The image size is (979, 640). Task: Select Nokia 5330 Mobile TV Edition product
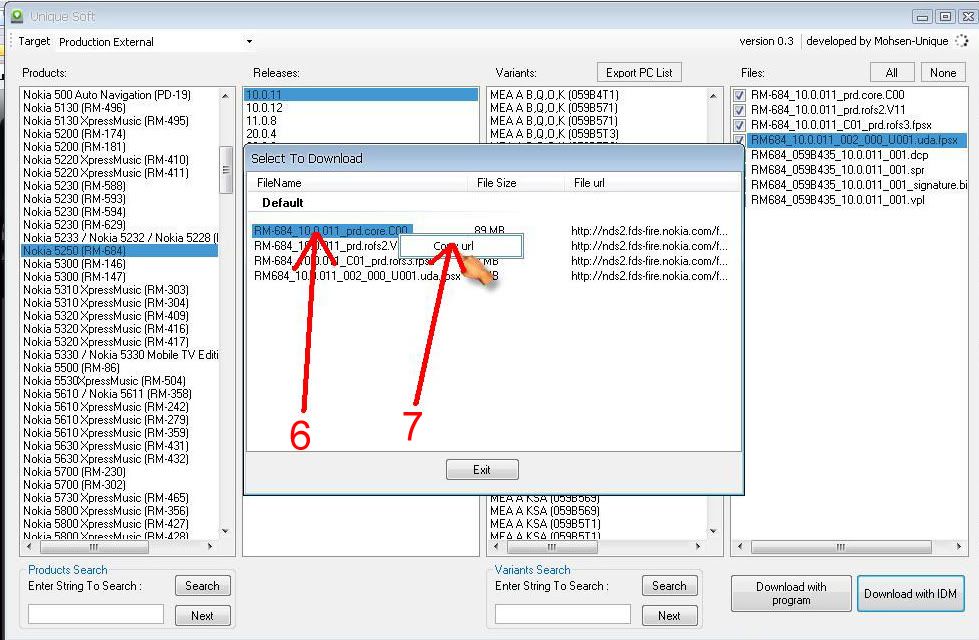(121, 355)
